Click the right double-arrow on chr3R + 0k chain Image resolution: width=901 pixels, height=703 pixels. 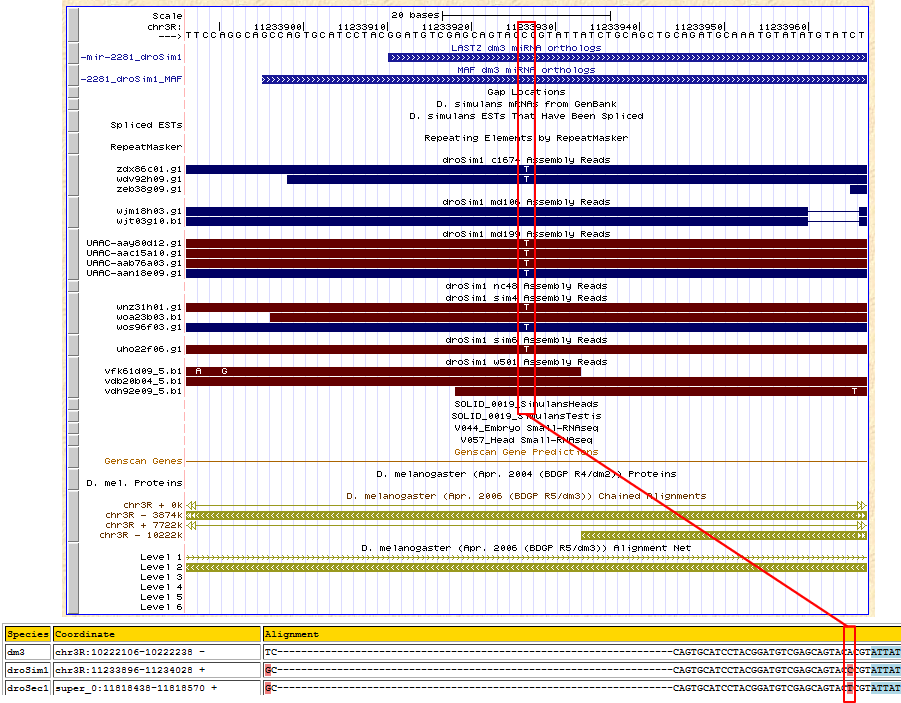862,505
